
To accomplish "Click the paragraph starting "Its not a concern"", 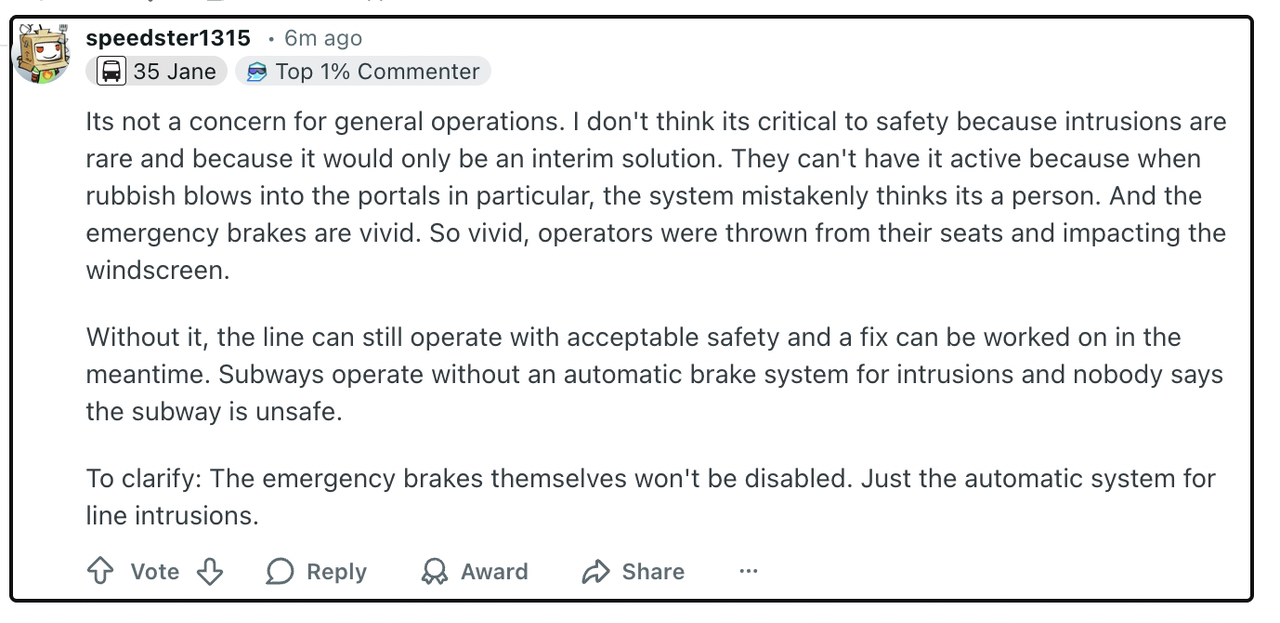I will [x=655, y=195].
